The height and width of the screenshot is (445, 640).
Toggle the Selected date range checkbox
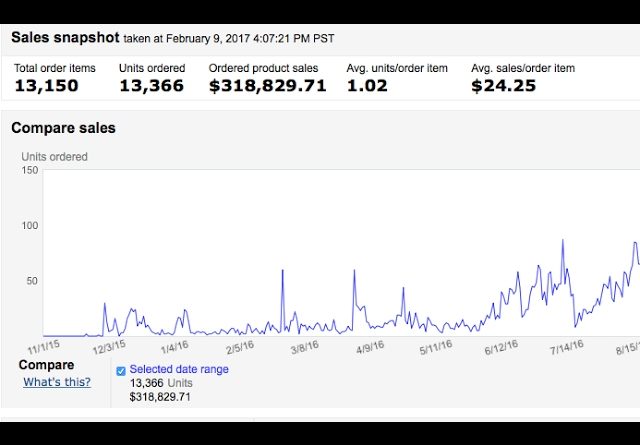121,370
